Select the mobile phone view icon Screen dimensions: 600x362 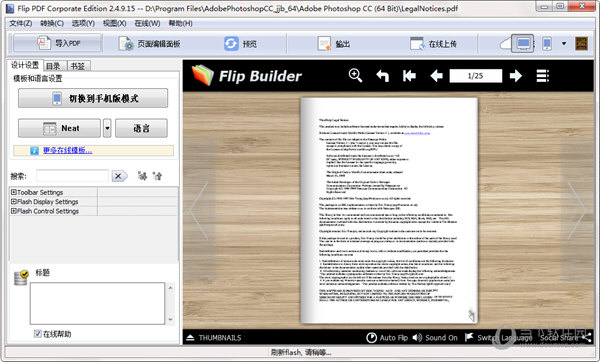(x=547, y=44)
